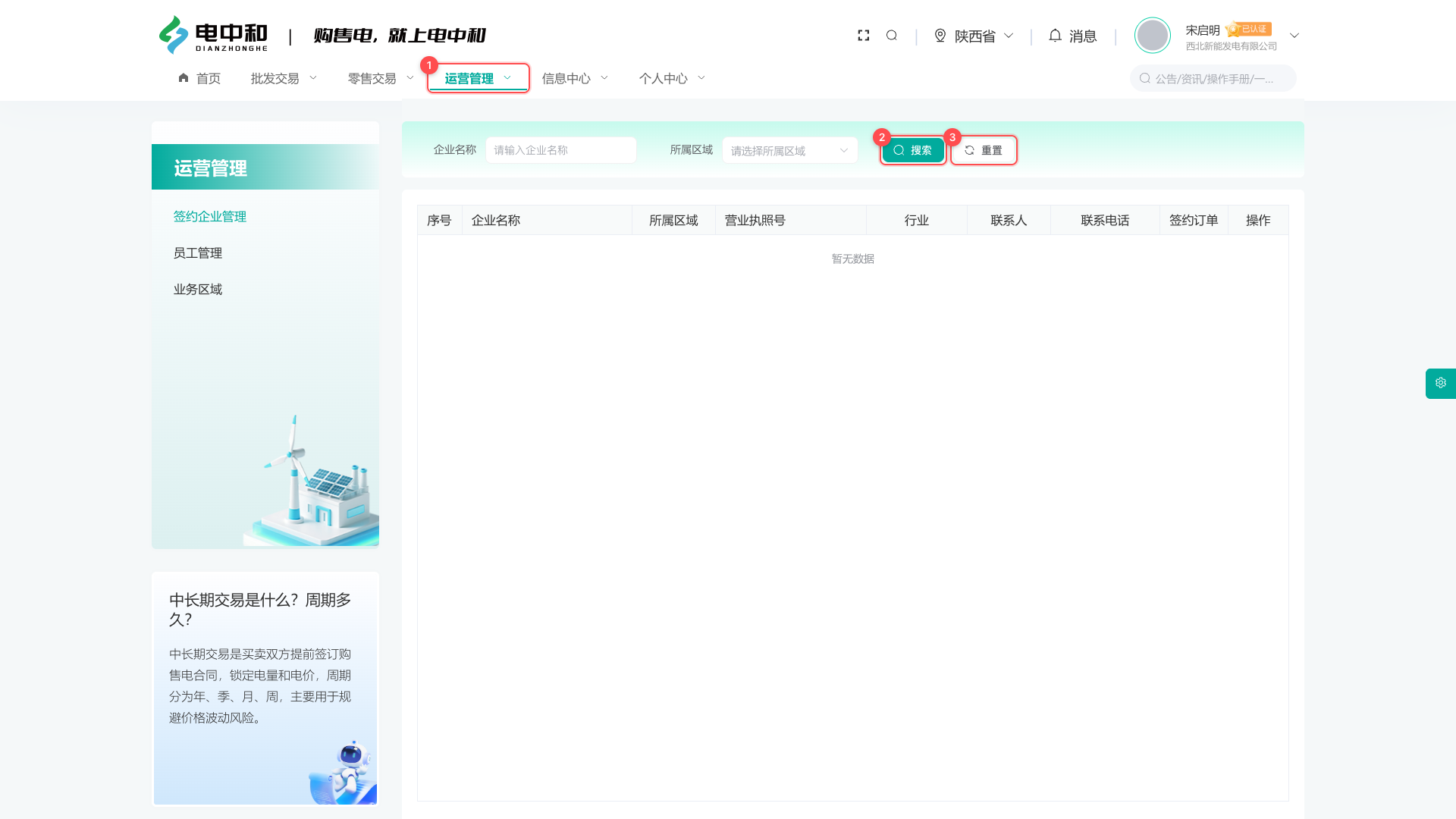The image size is (1456, 819).
Task: Open the header search magnifier icon
Action: point(892,36)
